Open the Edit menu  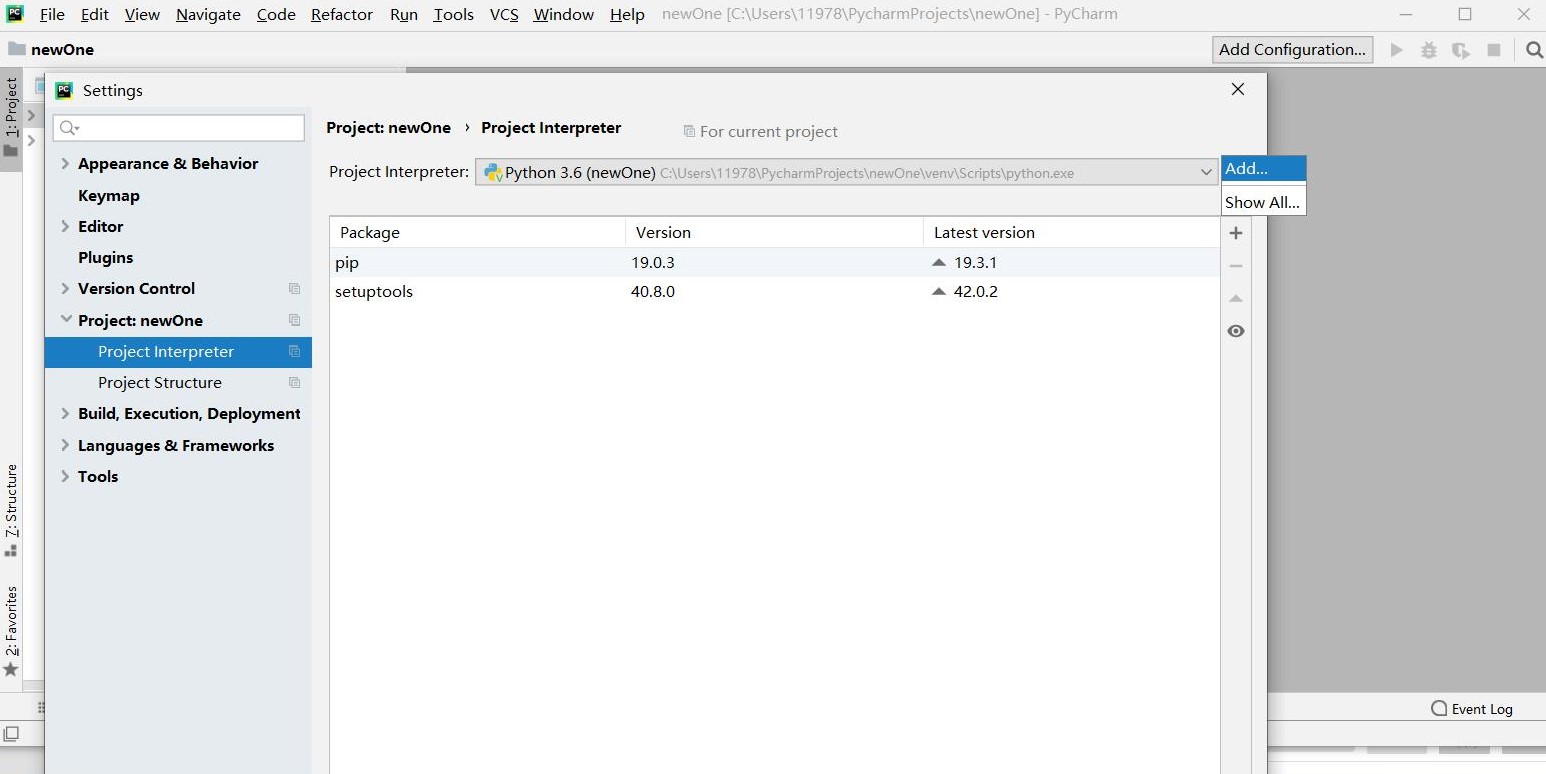pyautogui.click(x=95, y=15)
